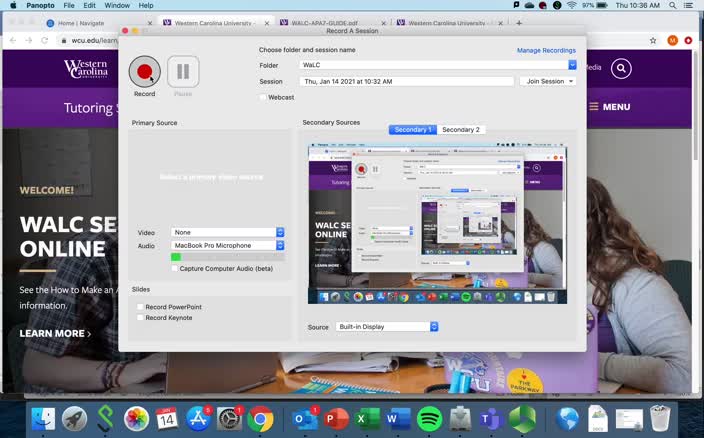The width and height of the screenshot is (704, 438).
Task: Check Capture Computer Audio (beta)
Action: point(175,268)
